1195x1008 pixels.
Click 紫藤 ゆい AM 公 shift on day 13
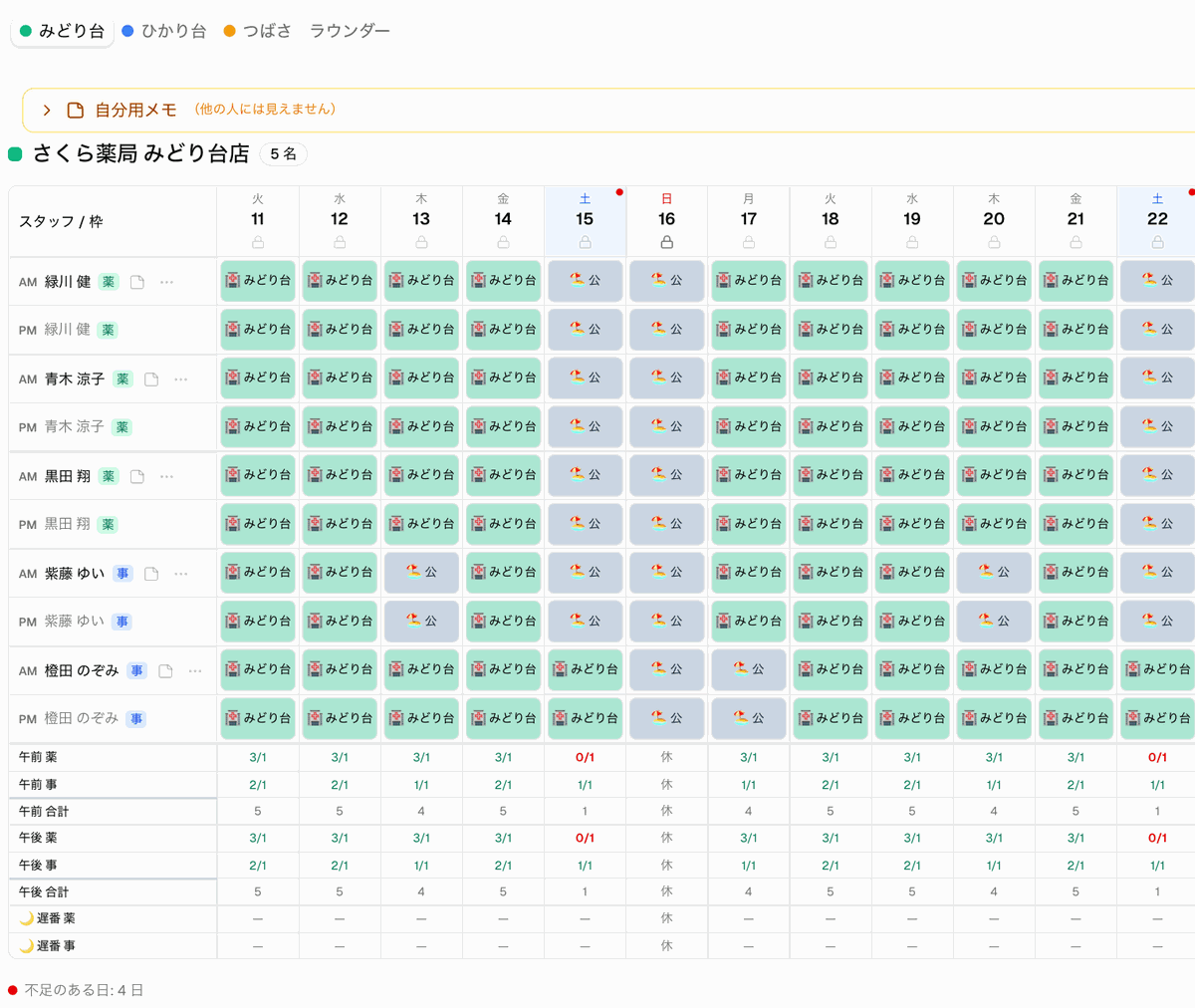tap(421, 573)
